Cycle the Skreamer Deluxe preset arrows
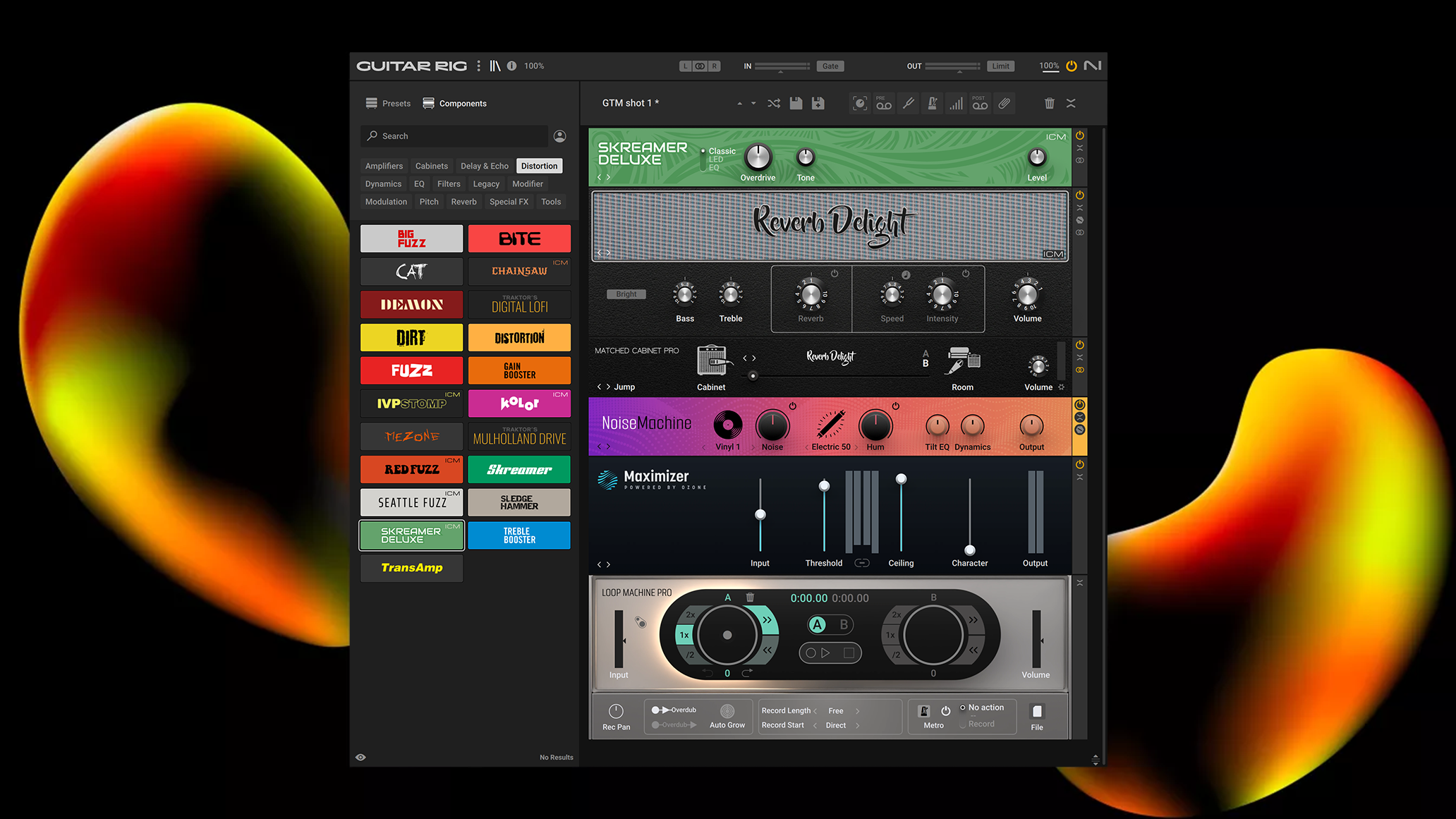 tap(604, 178)
